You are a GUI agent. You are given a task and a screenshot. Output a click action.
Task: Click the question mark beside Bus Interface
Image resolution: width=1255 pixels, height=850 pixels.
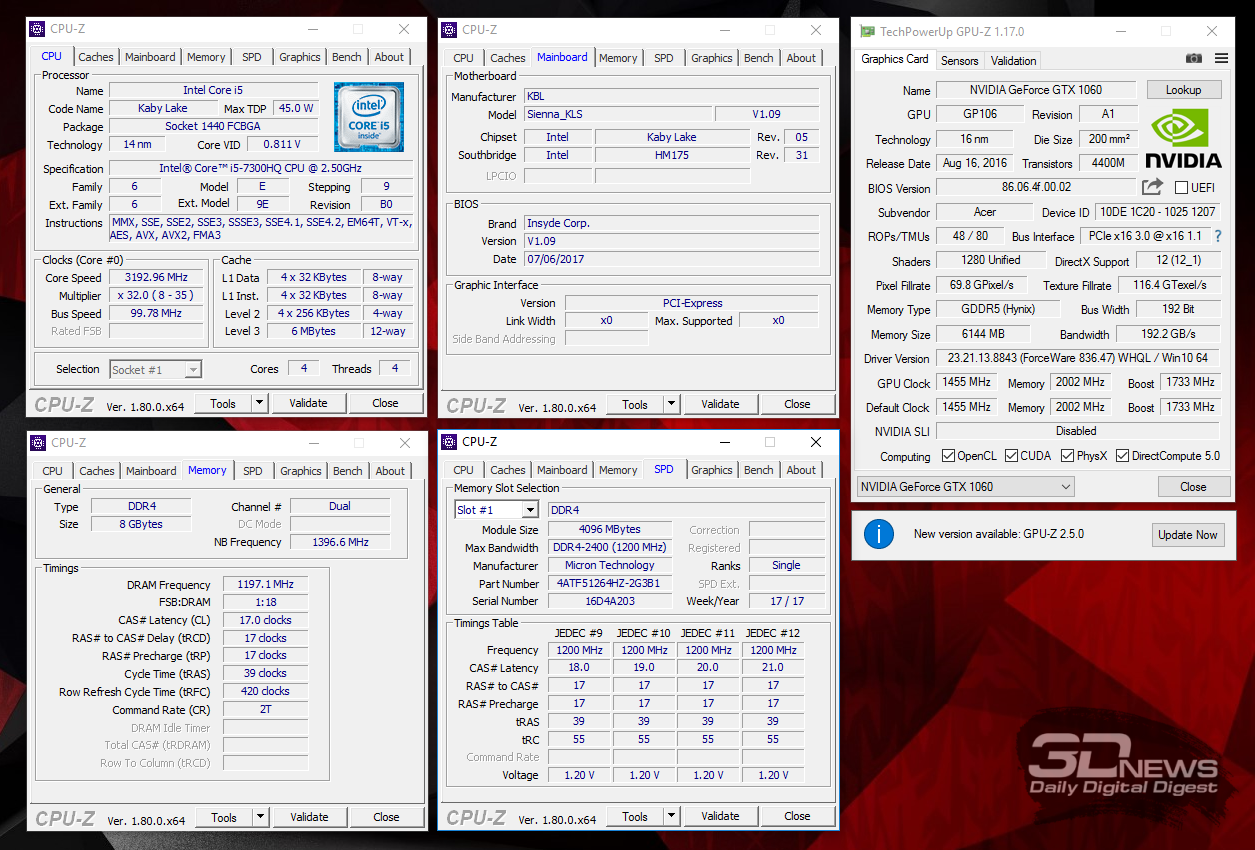click(x=1218, y=236)
